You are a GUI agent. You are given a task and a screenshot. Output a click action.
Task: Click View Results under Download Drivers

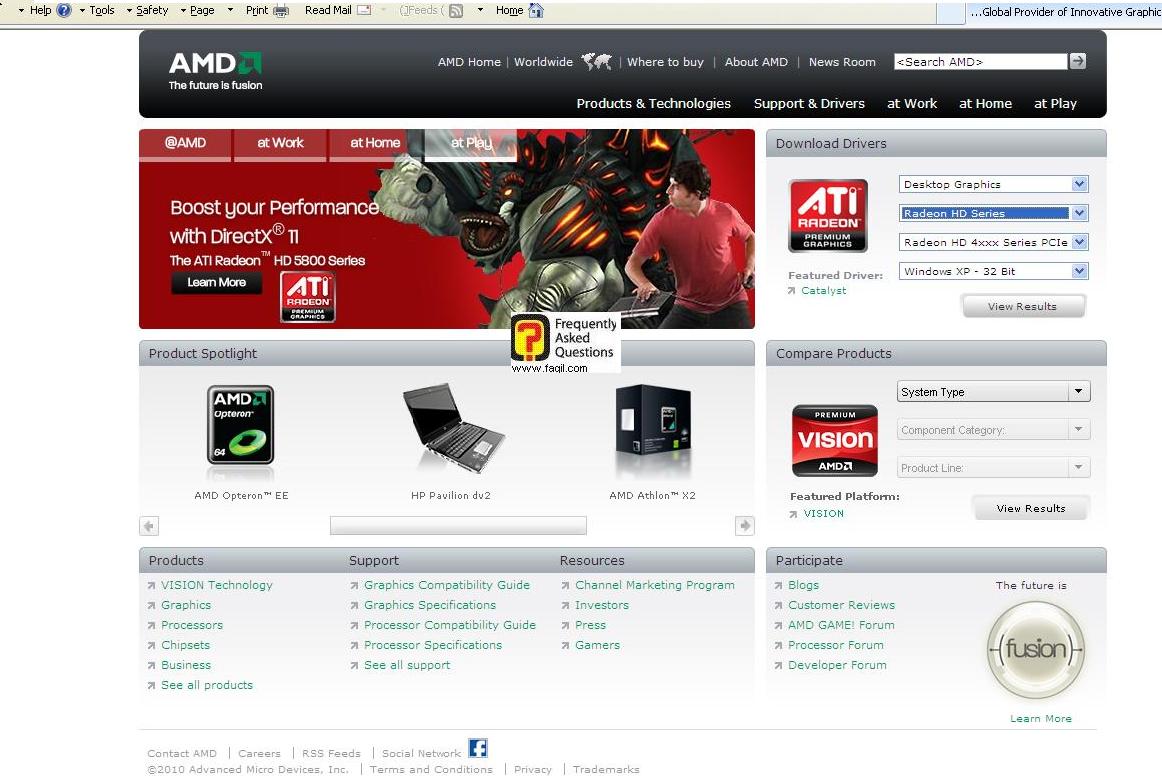(x=1022, y=306)
